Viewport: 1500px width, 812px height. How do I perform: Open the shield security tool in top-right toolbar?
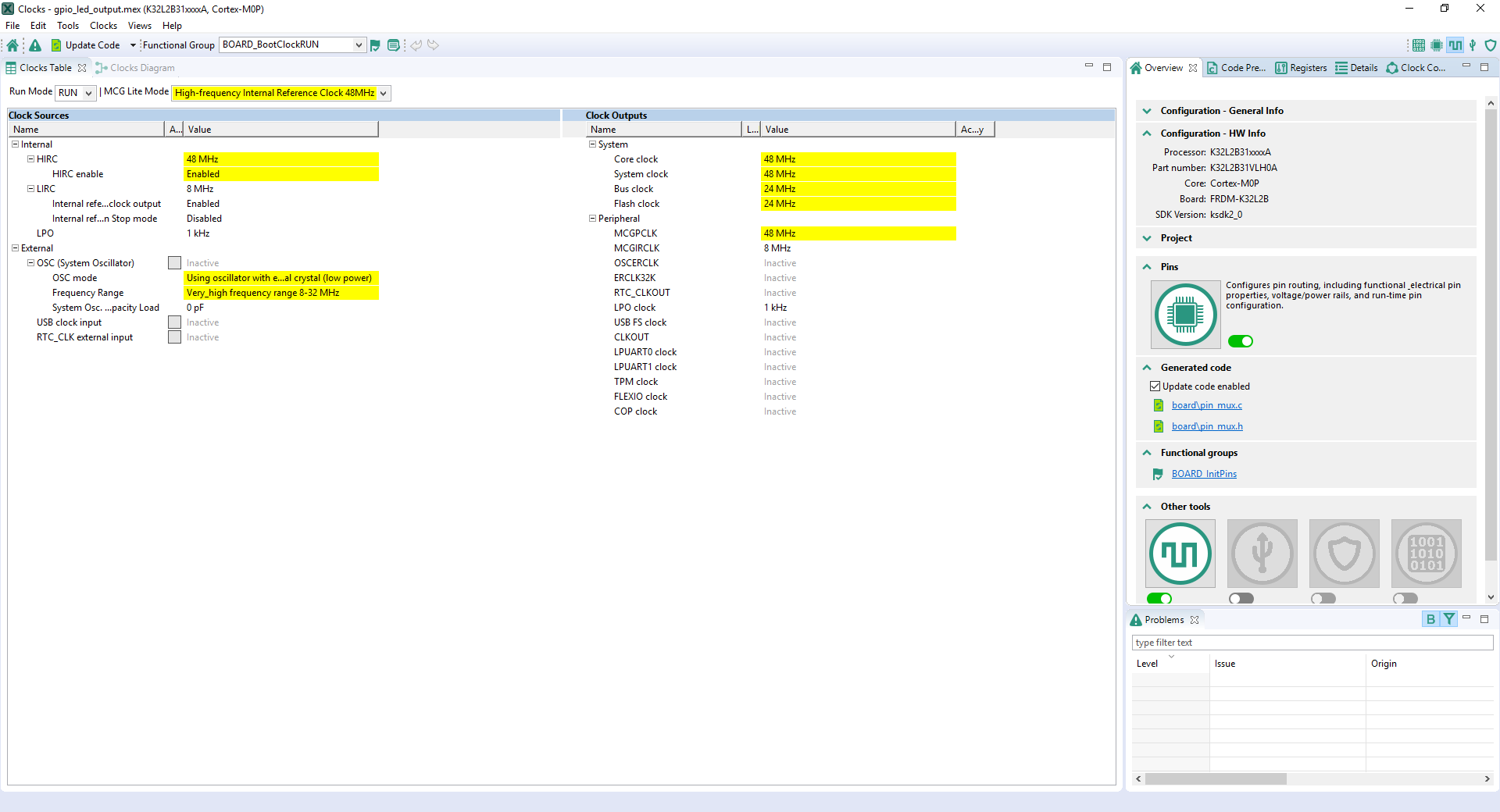pos(1491,45)
